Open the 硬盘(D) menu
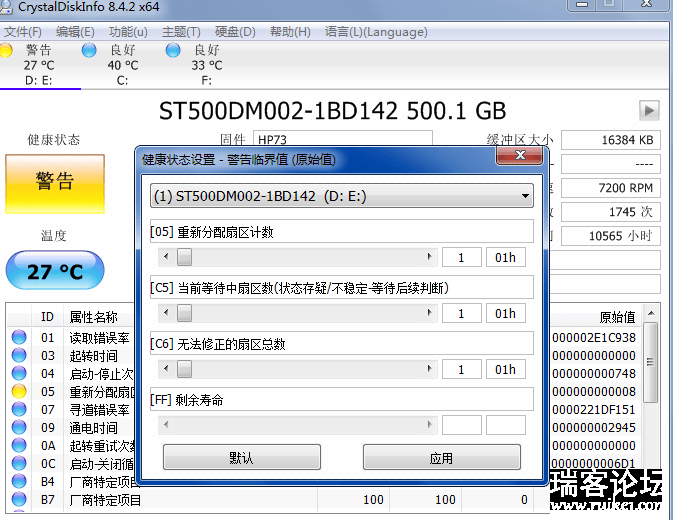Viewport: 673px width, 520px height. tap(235, 32)
